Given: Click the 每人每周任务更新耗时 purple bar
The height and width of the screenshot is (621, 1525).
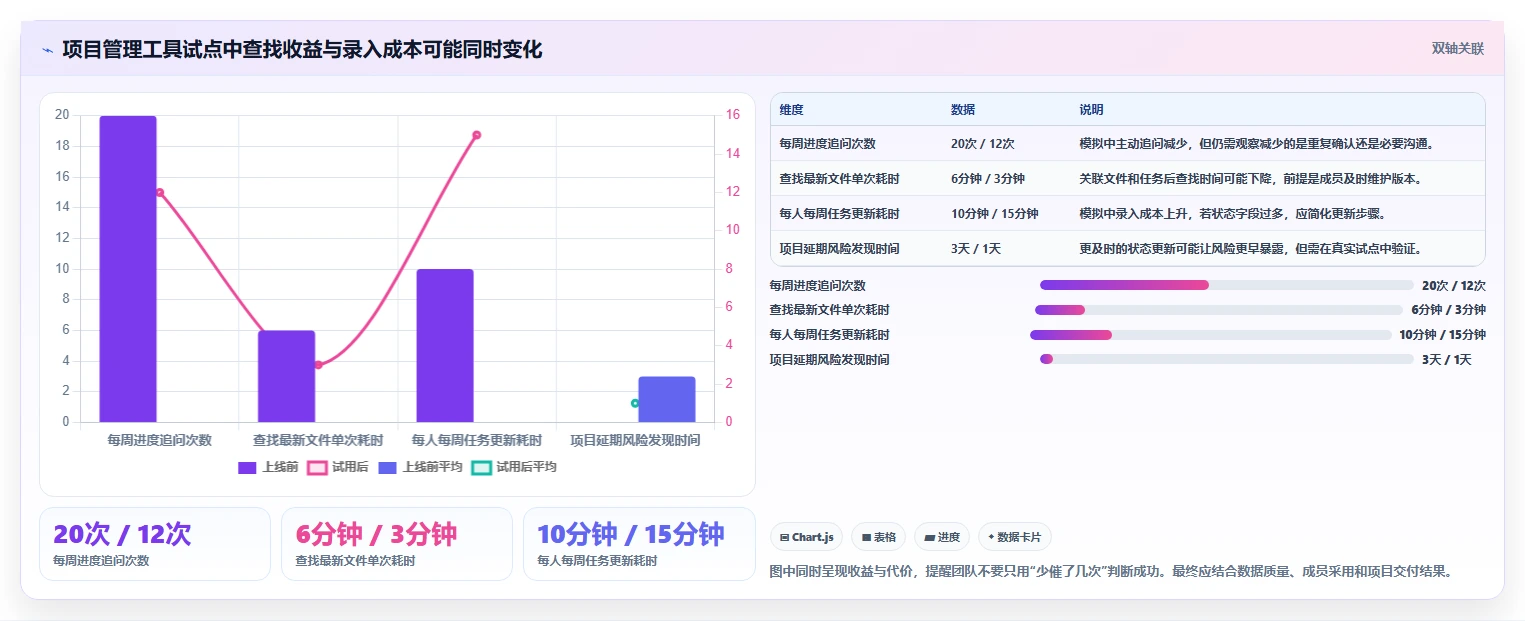Looking at the screenshot, I should click(445, 346).
